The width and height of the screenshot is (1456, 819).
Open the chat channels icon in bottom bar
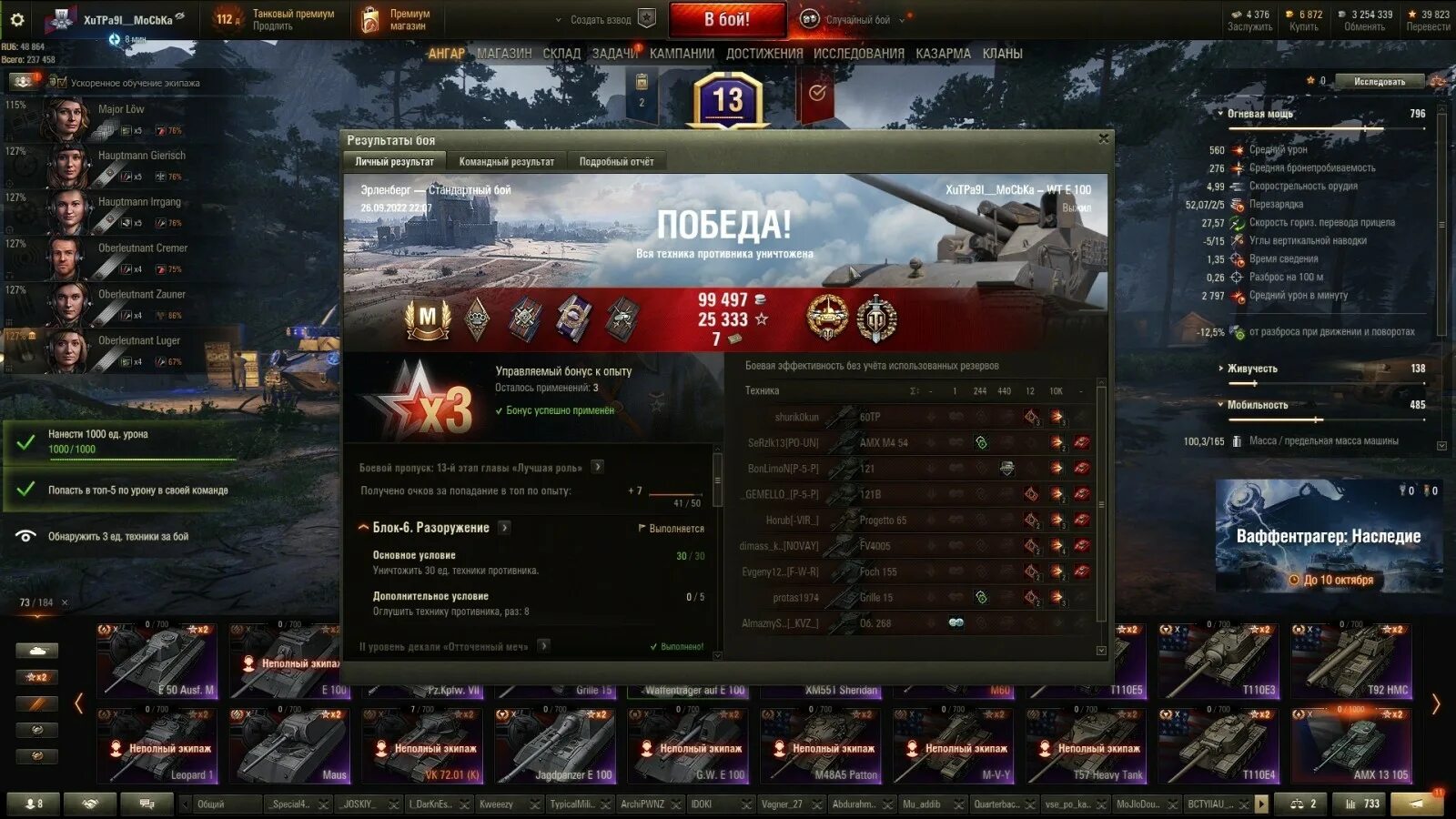coord(146,804)
